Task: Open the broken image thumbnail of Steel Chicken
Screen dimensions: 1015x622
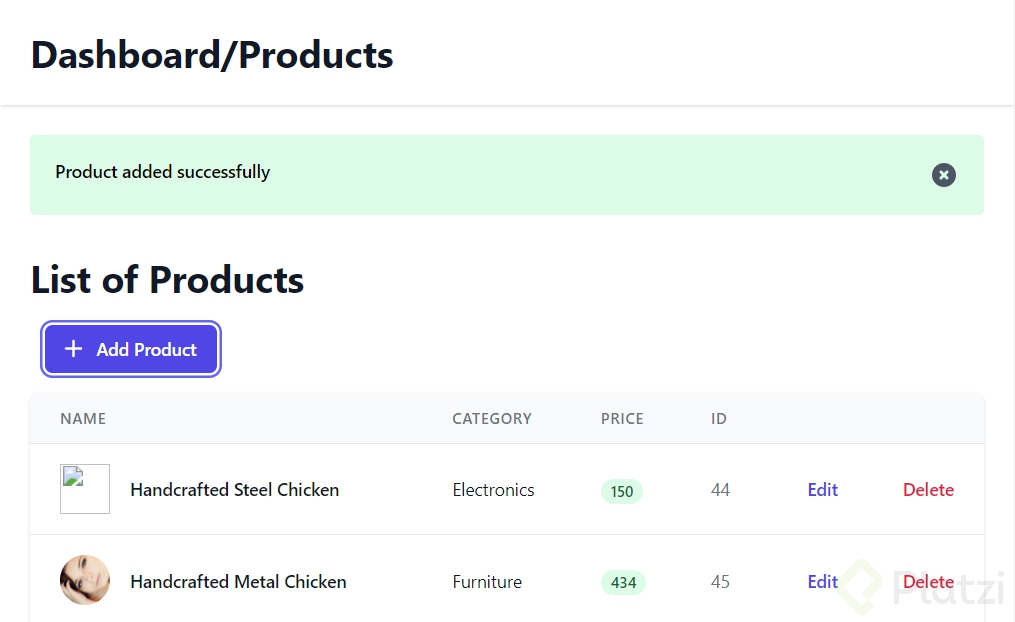Action: (x=85, y=489)
